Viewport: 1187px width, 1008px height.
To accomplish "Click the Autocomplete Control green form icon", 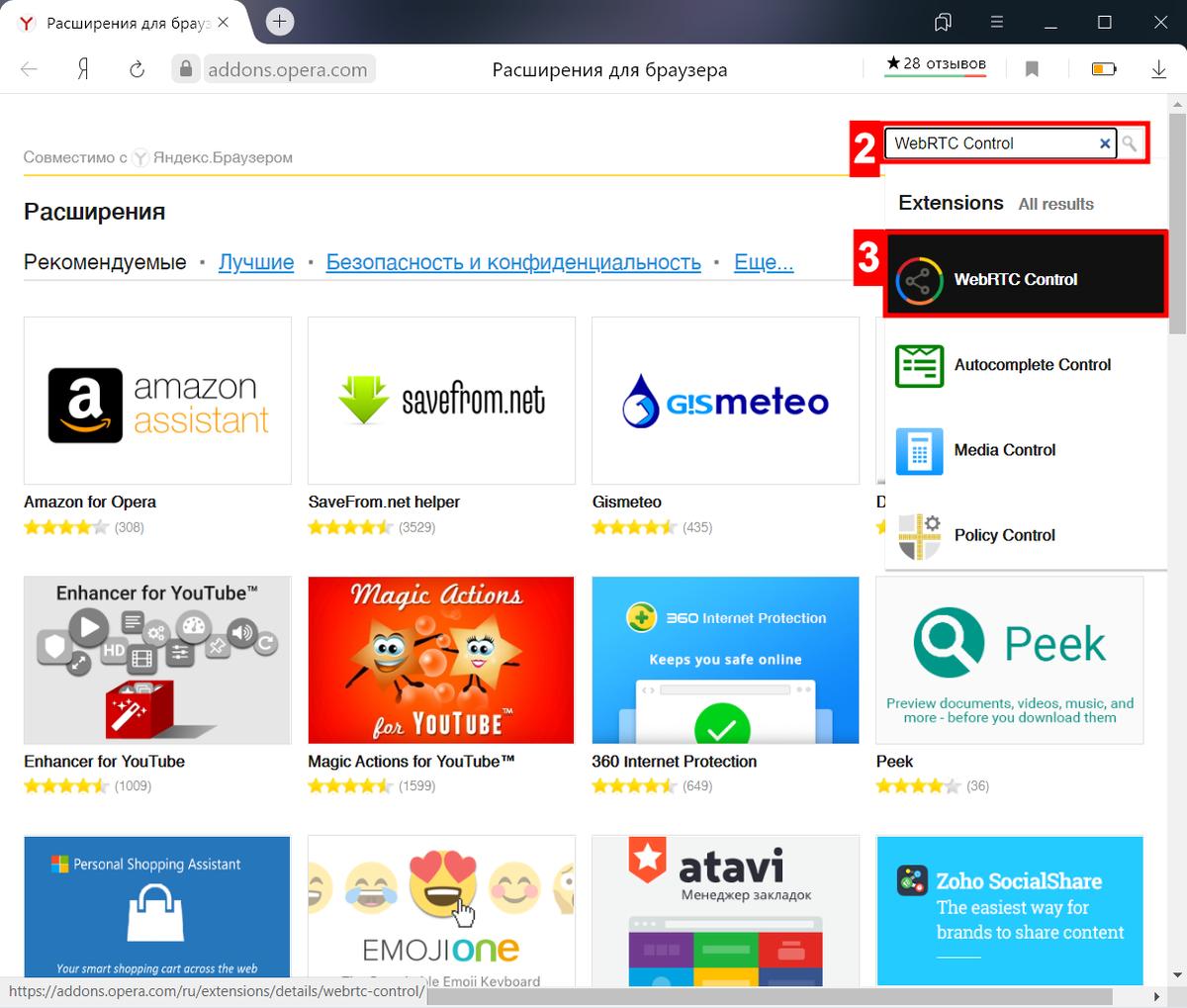I will click(x=919, y=366).
